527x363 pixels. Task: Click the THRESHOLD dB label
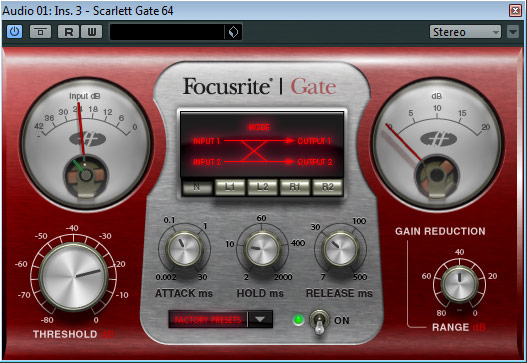click(73, 334)
